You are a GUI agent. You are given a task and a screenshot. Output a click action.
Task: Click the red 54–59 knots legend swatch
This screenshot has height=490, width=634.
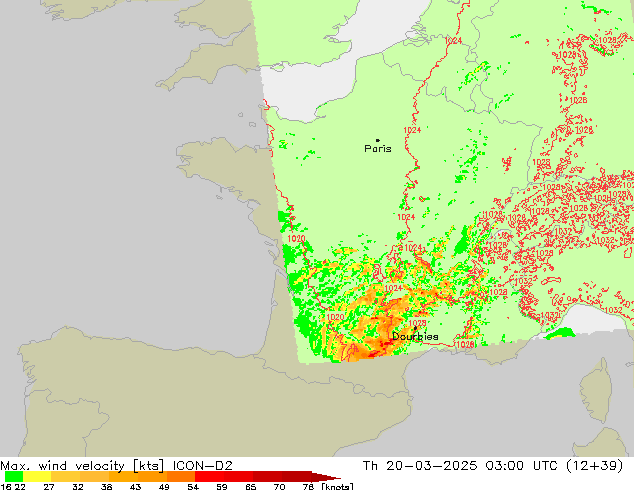(x=209, y=477)
